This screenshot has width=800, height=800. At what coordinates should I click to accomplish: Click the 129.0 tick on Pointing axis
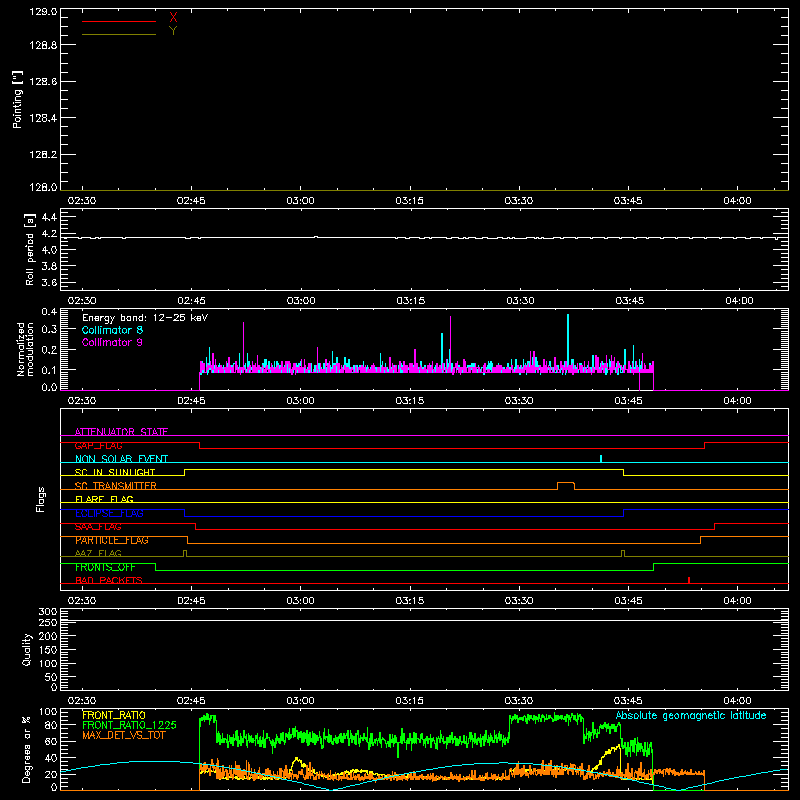pyautogui.click(x=43, y=11)
